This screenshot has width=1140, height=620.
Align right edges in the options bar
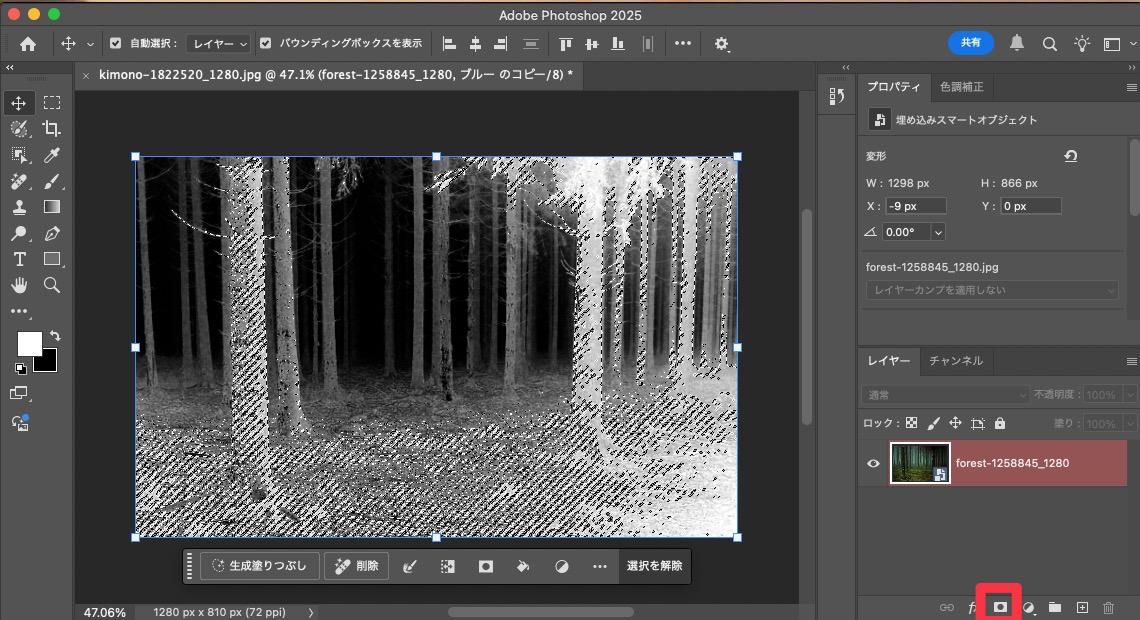tap(500, 44)
